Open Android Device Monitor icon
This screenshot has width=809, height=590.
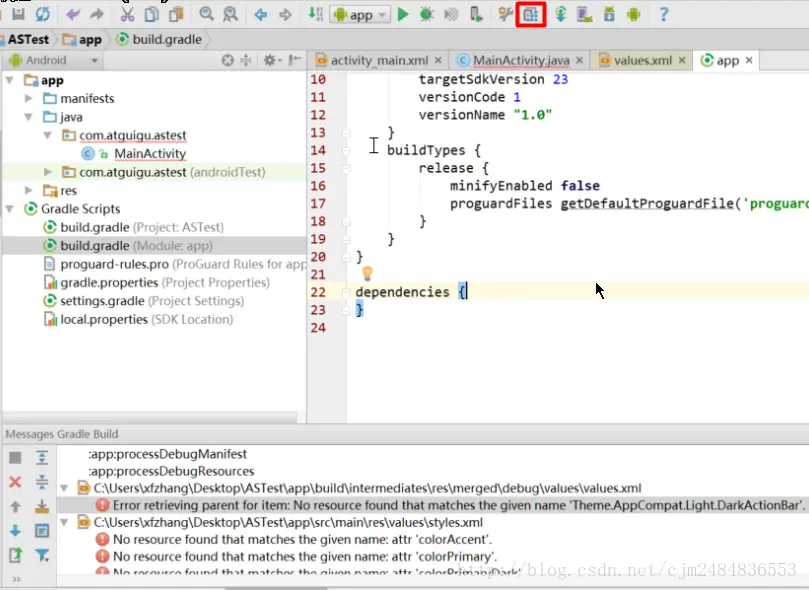[x=634, y=14]
